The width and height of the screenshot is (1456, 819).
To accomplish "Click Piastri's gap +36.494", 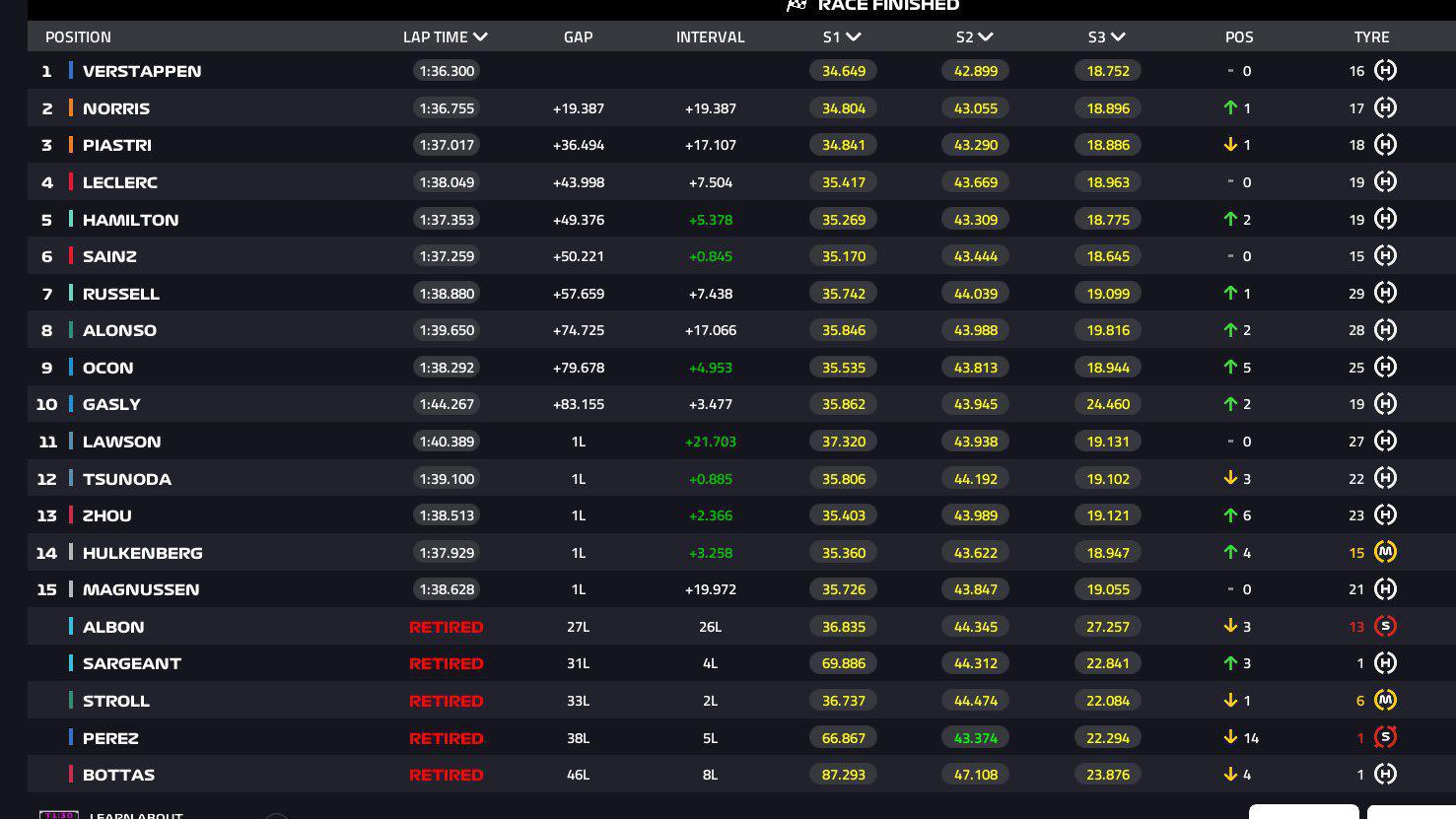I will point(579,145).
